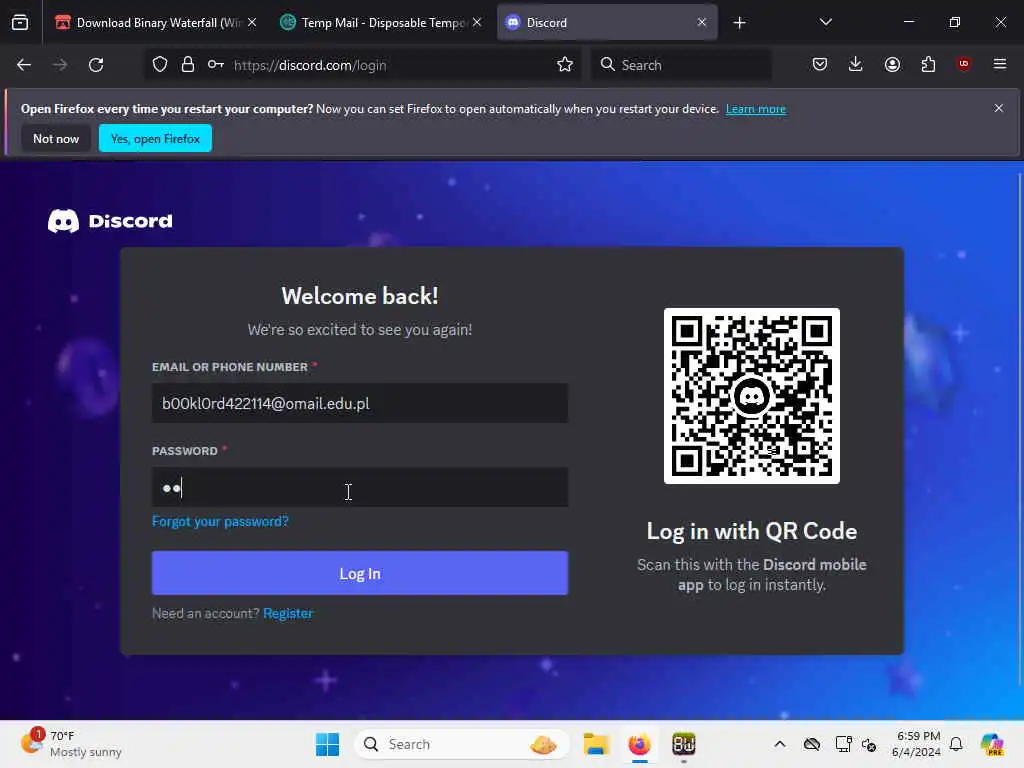Viewport: 1024px width, 768px height.
Task: Open clock and date 6:59 PM
Action: [x=916, y=744]
